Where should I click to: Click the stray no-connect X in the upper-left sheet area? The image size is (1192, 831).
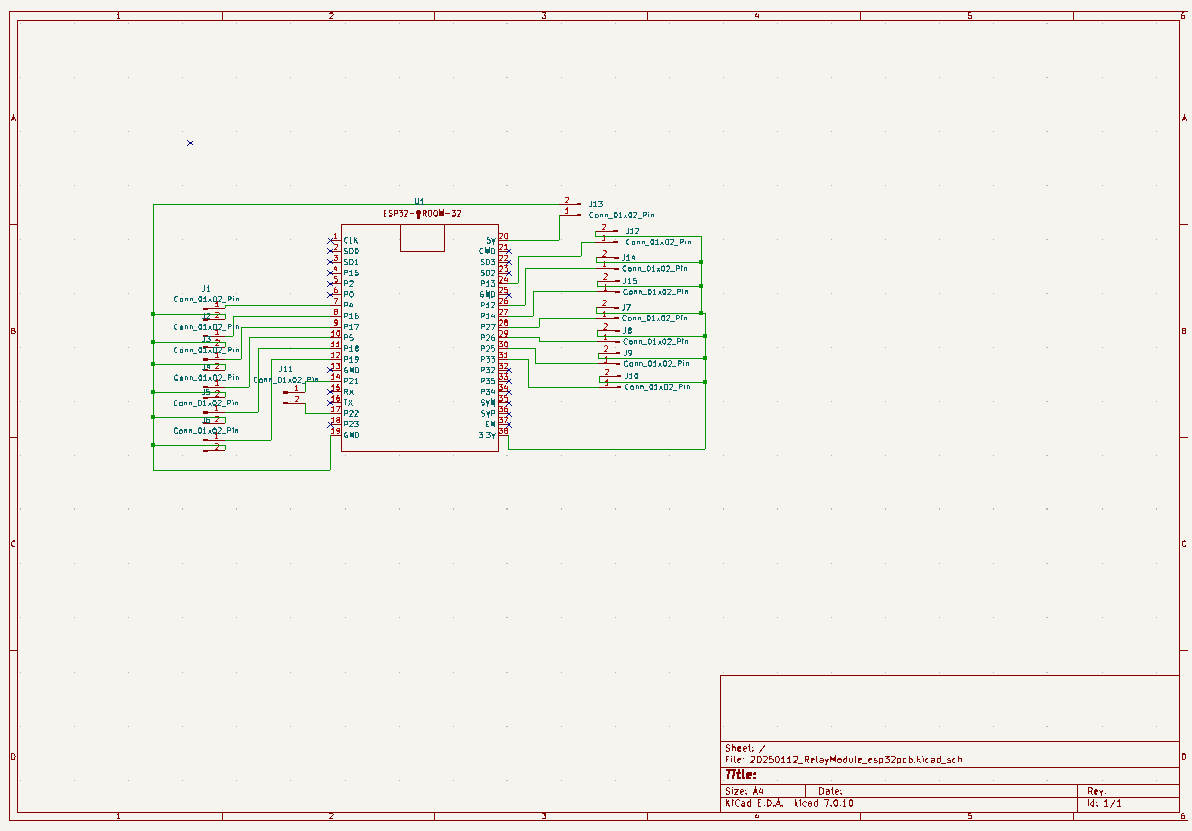(190, 143)
